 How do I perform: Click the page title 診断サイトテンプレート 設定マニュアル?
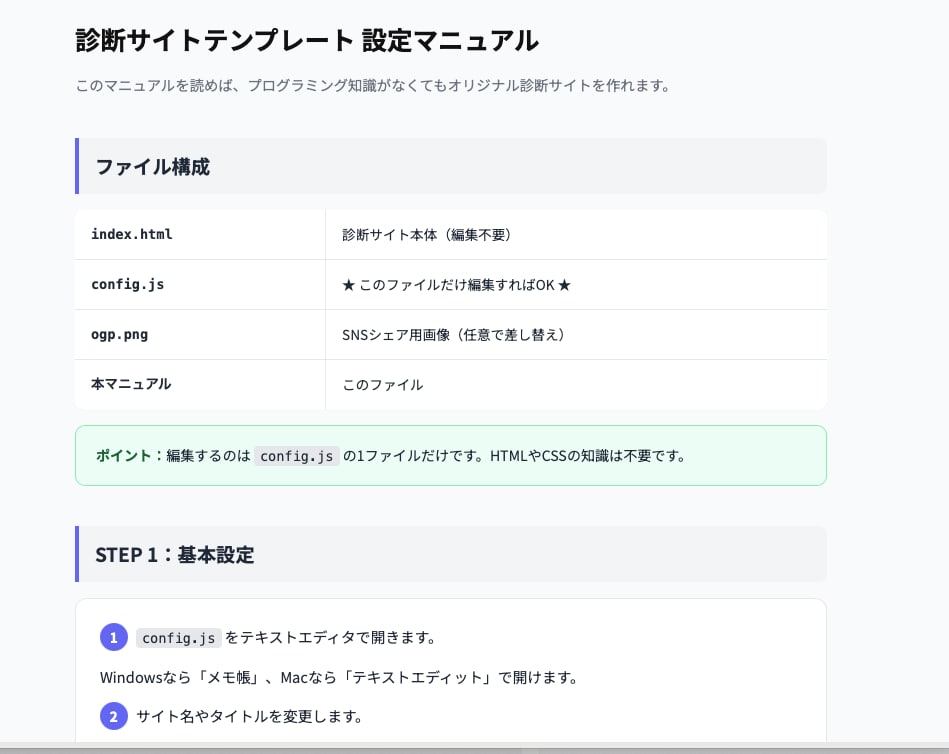[x=307, y=41]
